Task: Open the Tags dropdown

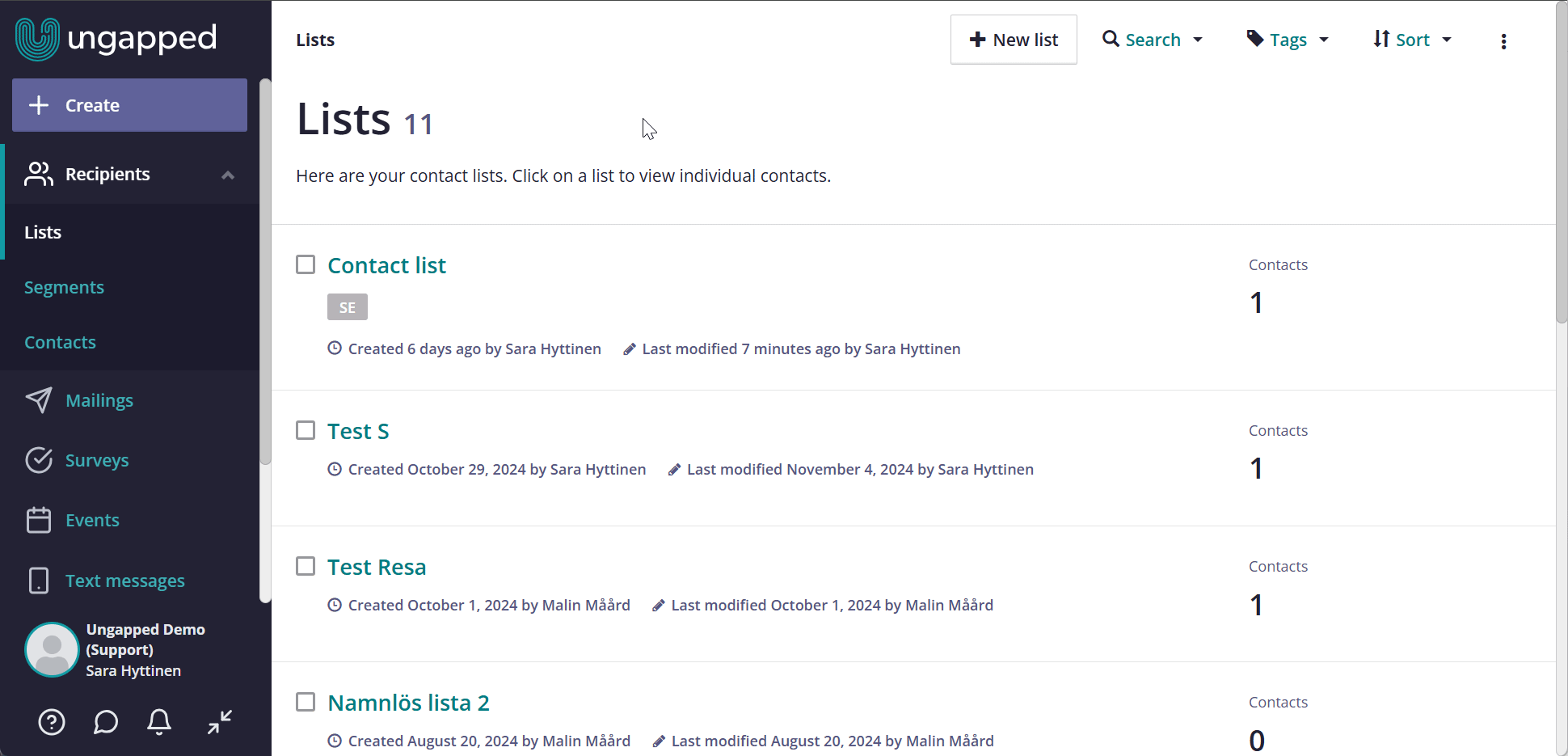Action: tap(1288, 40)
